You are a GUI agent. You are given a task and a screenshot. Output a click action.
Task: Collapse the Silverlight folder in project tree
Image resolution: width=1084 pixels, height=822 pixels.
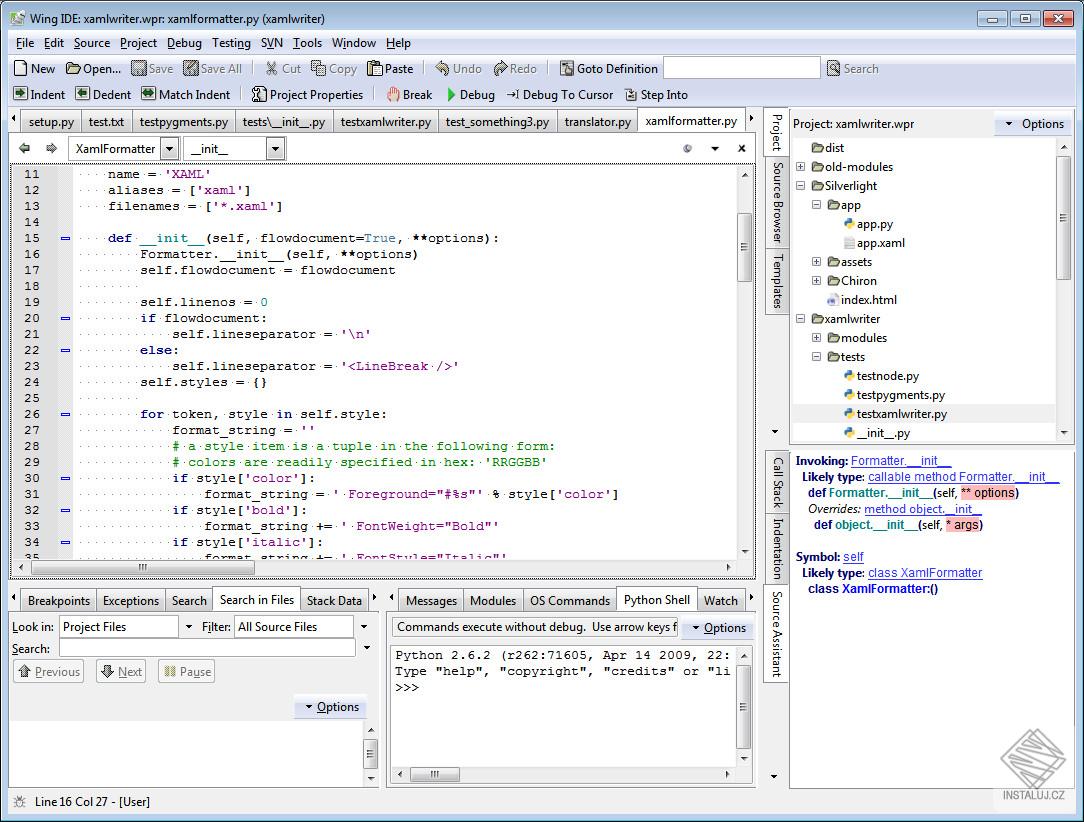coord(801,186)
